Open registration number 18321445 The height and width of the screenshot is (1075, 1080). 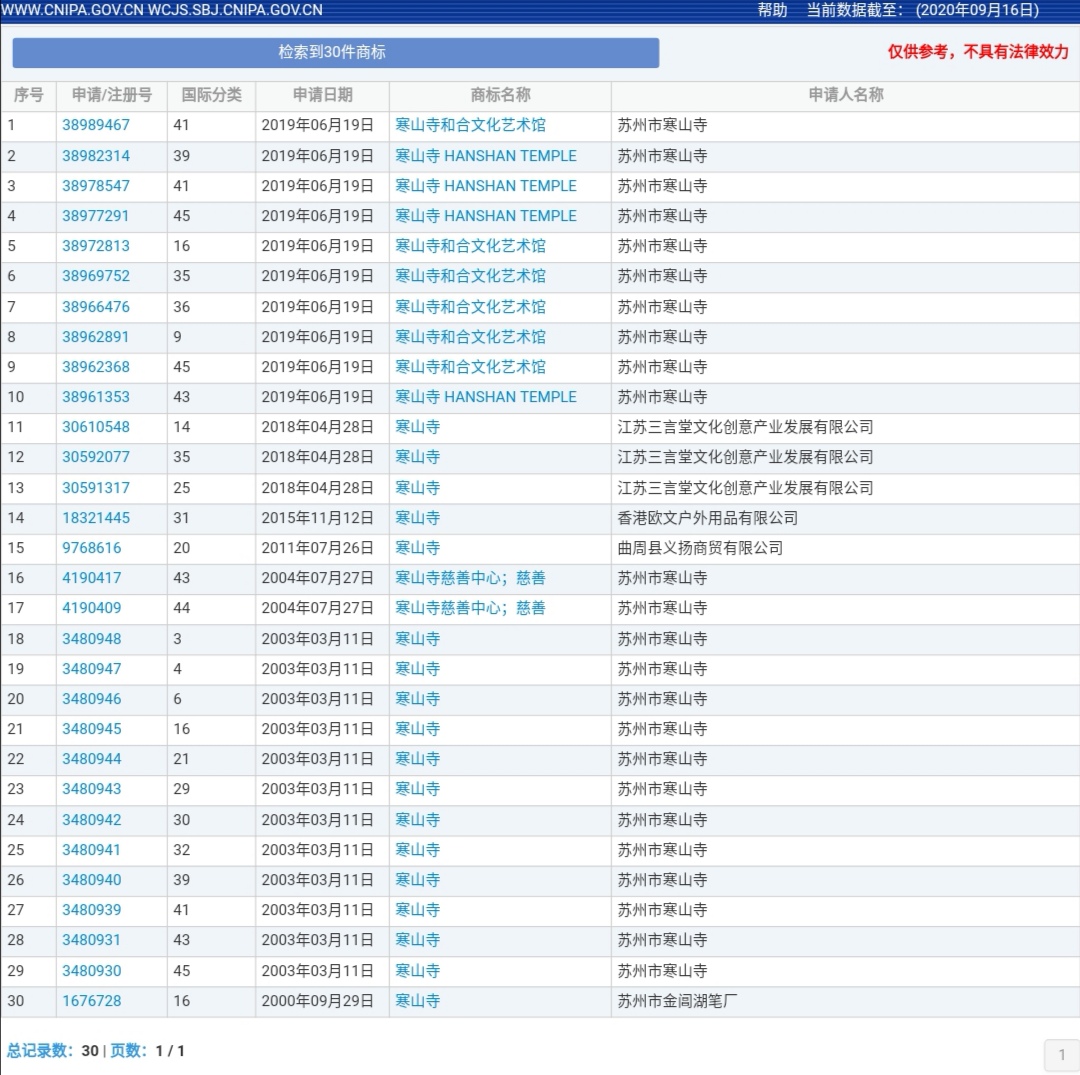[96, 518]
